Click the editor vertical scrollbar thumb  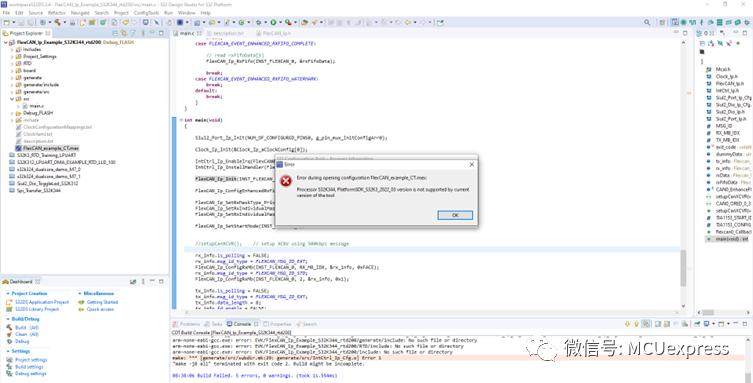click(683, 269)
